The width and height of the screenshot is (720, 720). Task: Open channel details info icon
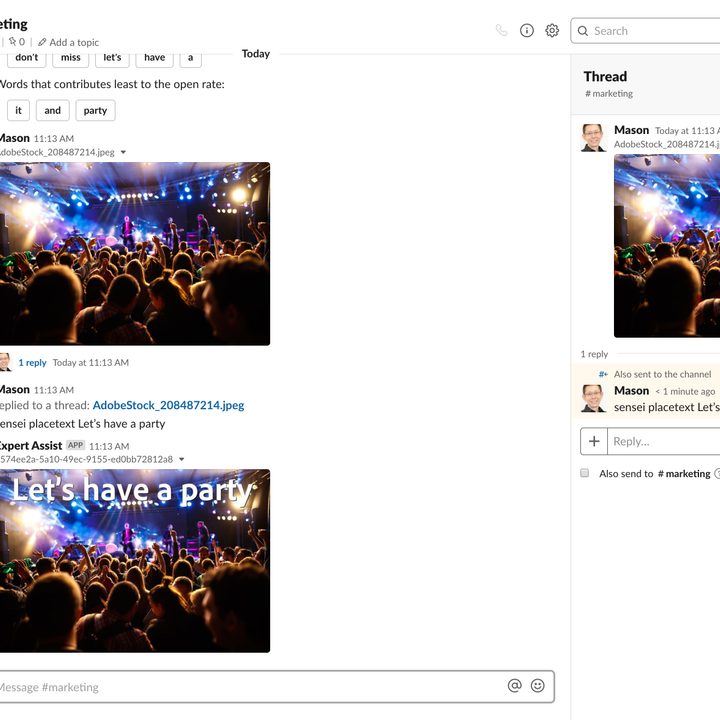(x=527, y=31)
